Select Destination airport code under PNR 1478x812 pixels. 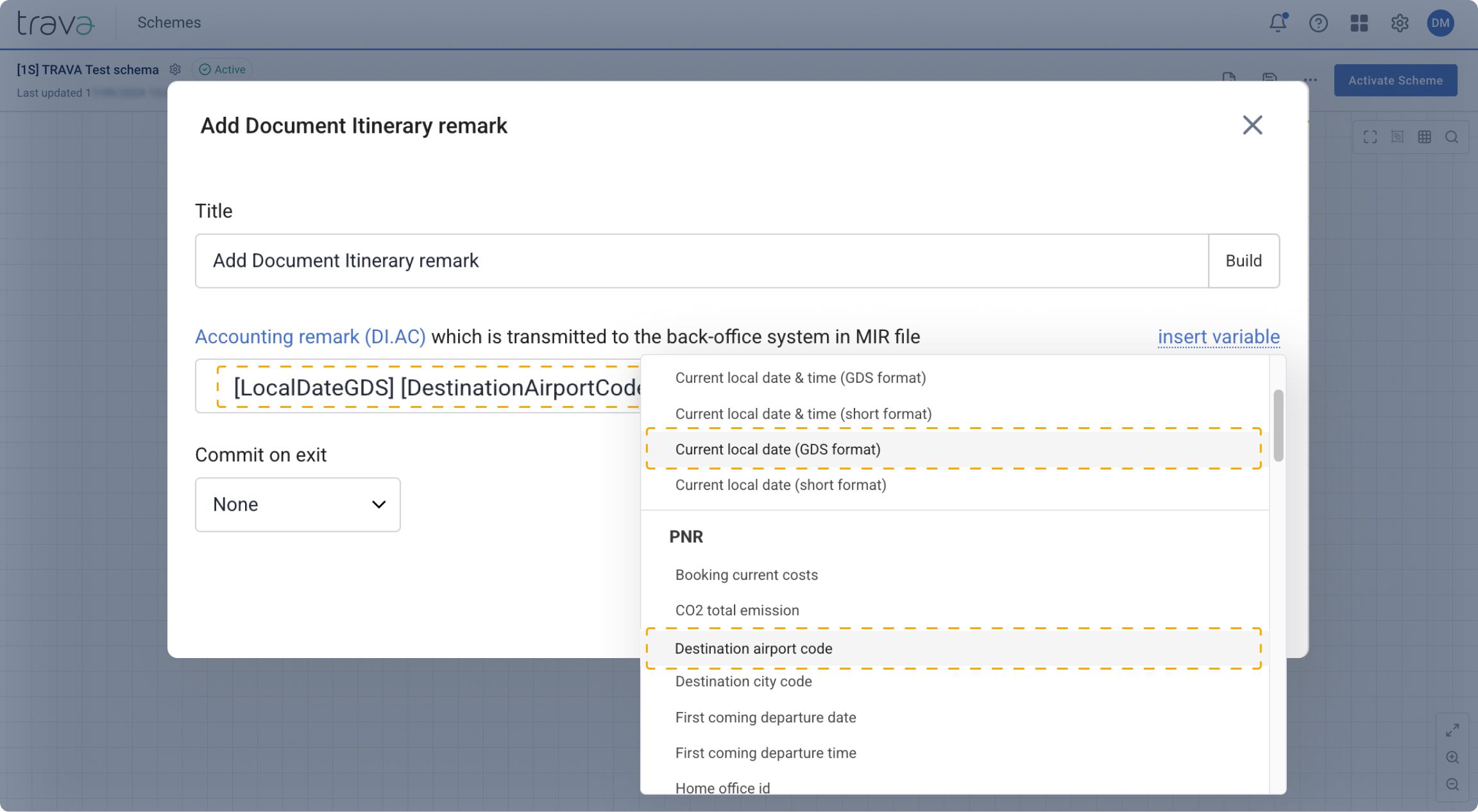point(753,648)
